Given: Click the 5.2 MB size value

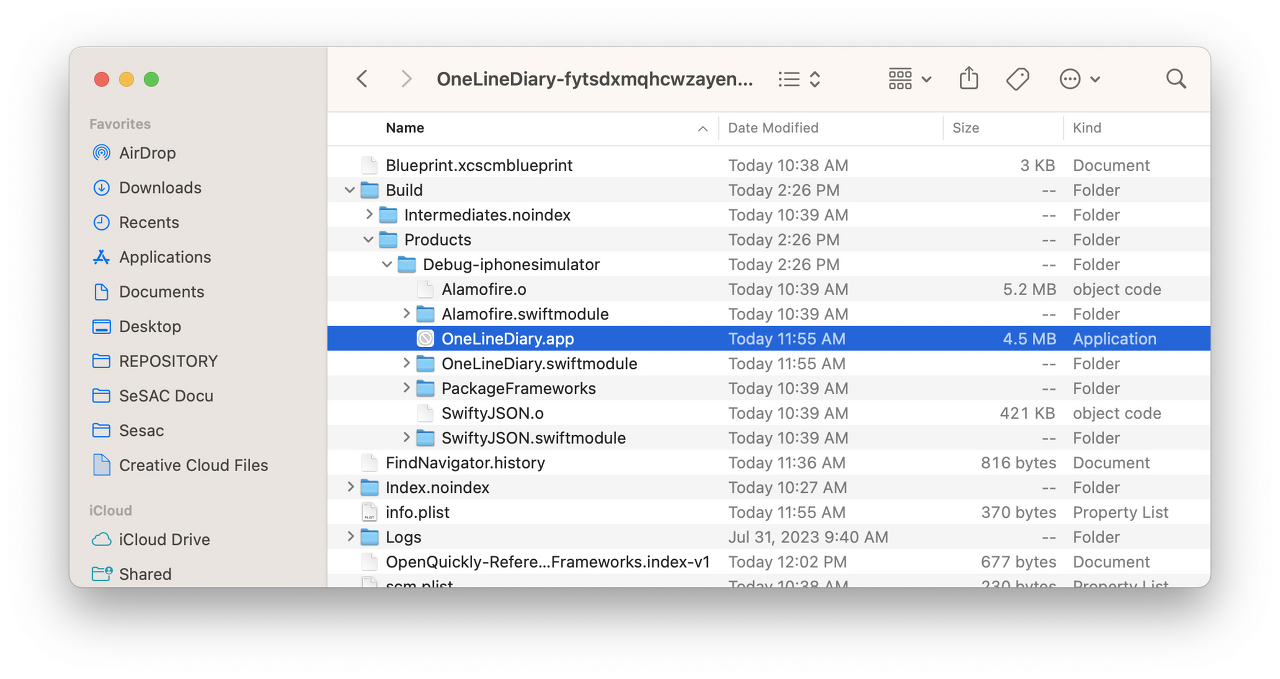Looking at the screenshot, I should tap(1029, 289).
